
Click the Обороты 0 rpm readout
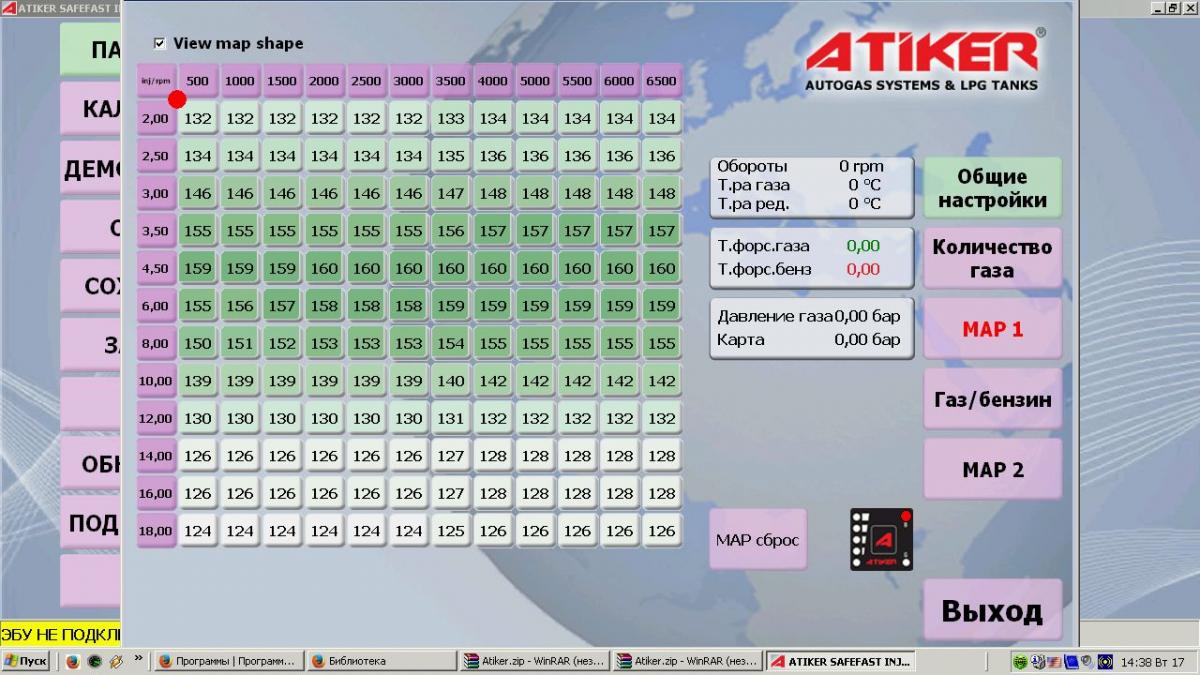[x=800, y=166]
